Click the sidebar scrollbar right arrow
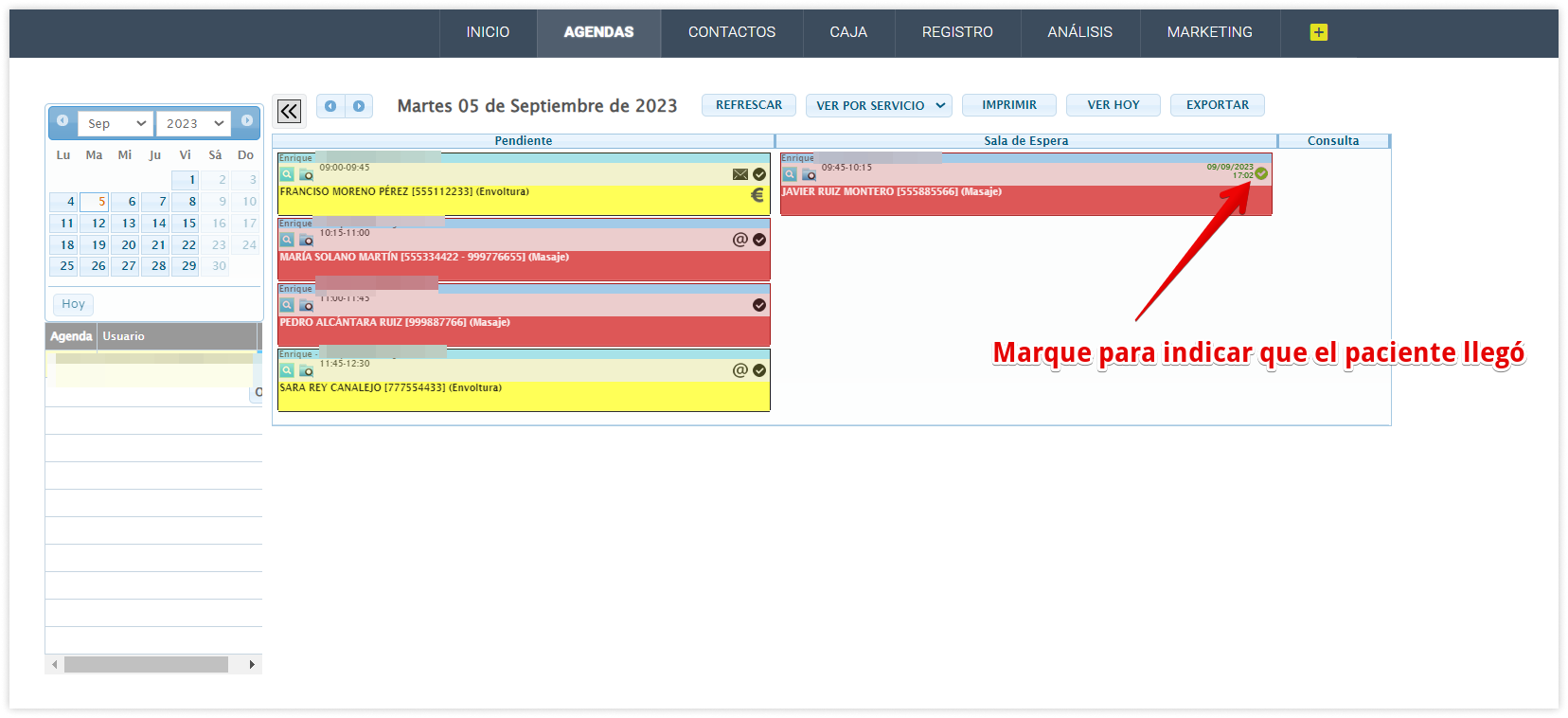Image resolution: width=1568 pixels, height=718 pixels. coord(252,665)
